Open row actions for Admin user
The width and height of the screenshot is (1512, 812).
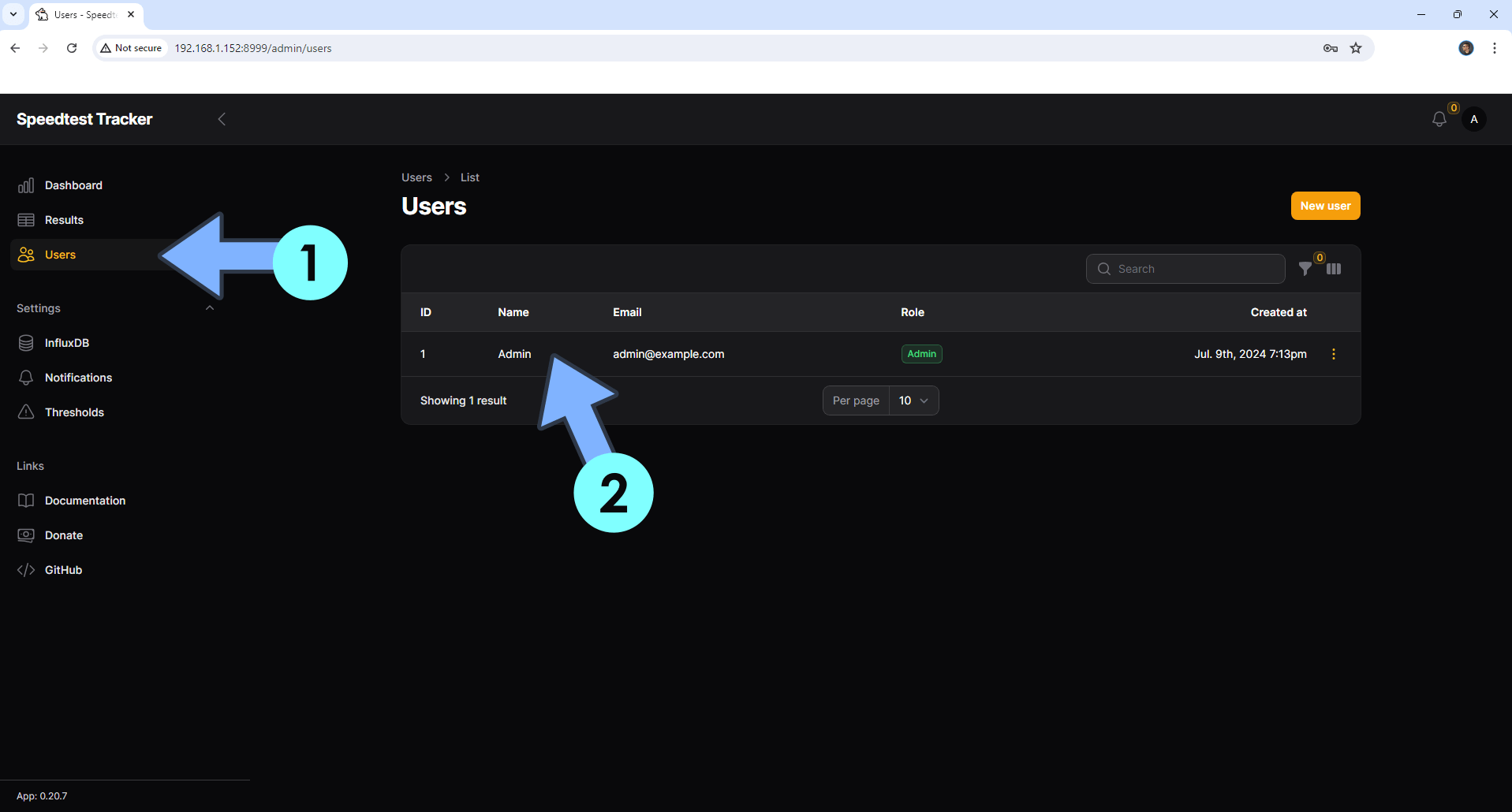tap(1334, 354)
